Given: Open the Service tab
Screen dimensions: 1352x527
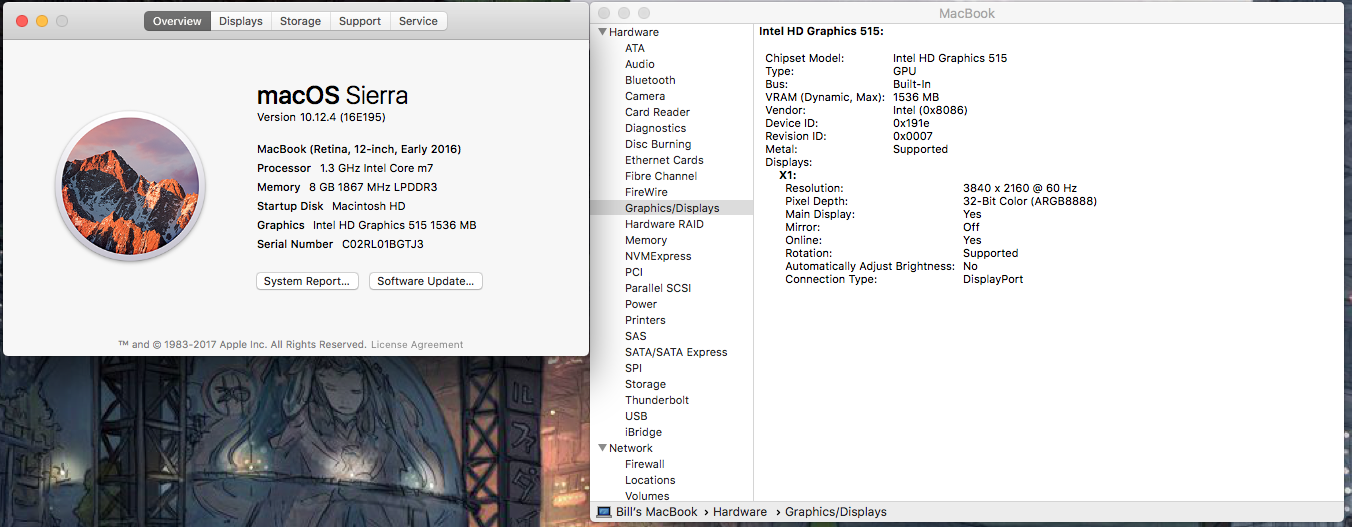Looking at the screenshot, I should click(x=418, y=21).
